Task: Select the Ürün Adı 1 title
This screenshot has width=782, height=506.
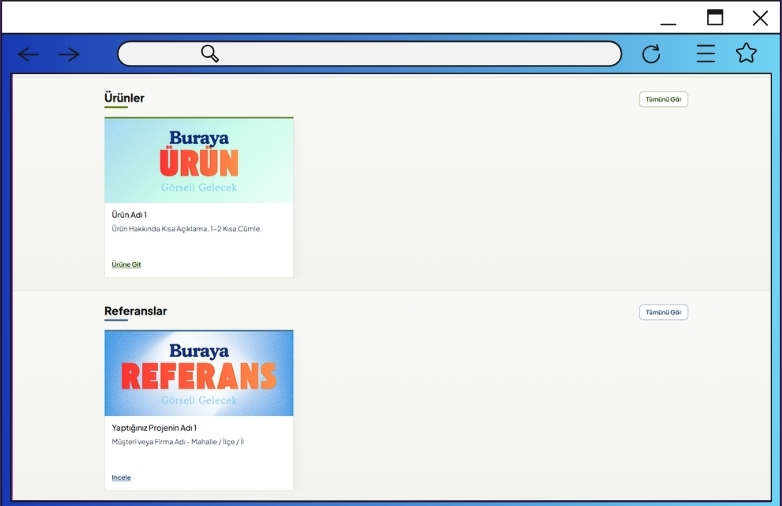Action: 129,215
